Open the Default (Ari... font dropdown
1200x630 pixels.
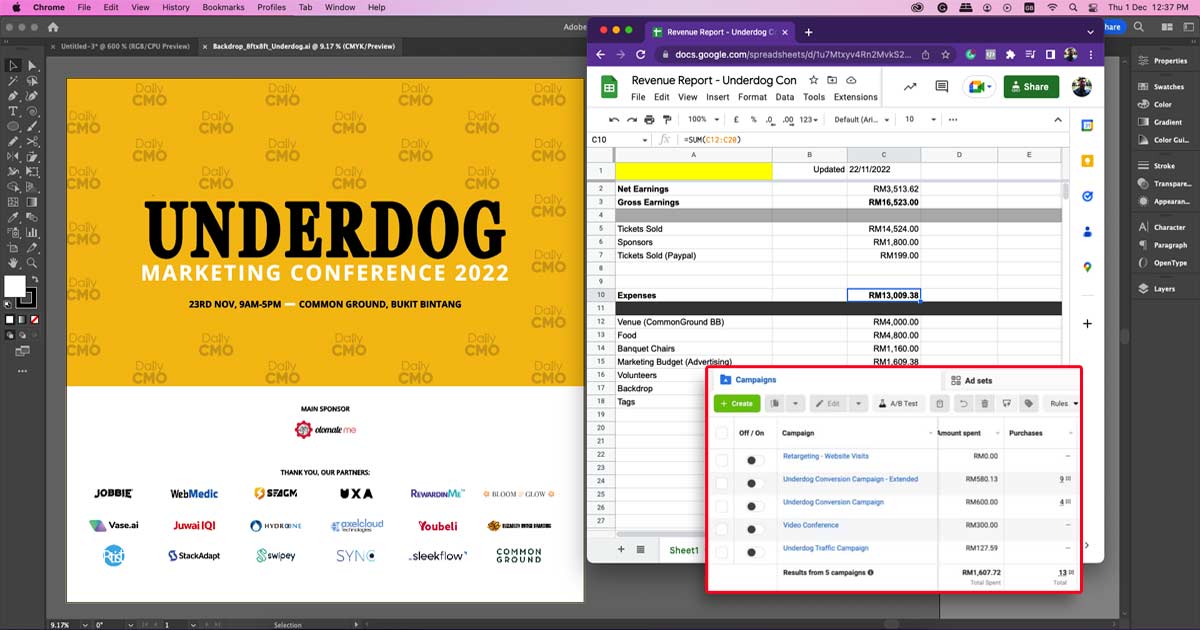pos(862,120)
